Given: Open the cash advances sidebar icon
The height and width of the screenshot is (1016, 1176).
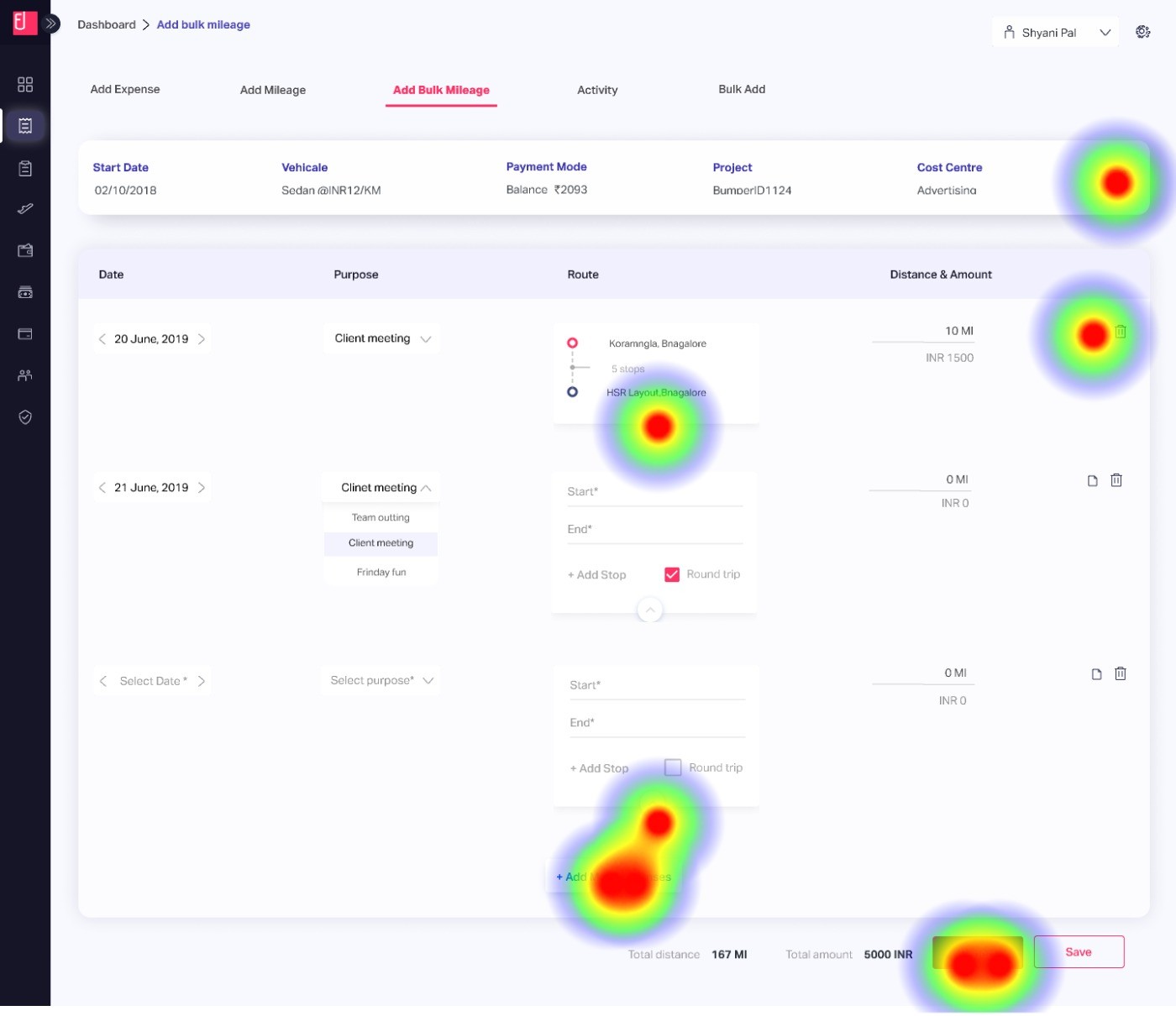Looking at the screenshot, I should pyautogui.click(x=25, y=292).
